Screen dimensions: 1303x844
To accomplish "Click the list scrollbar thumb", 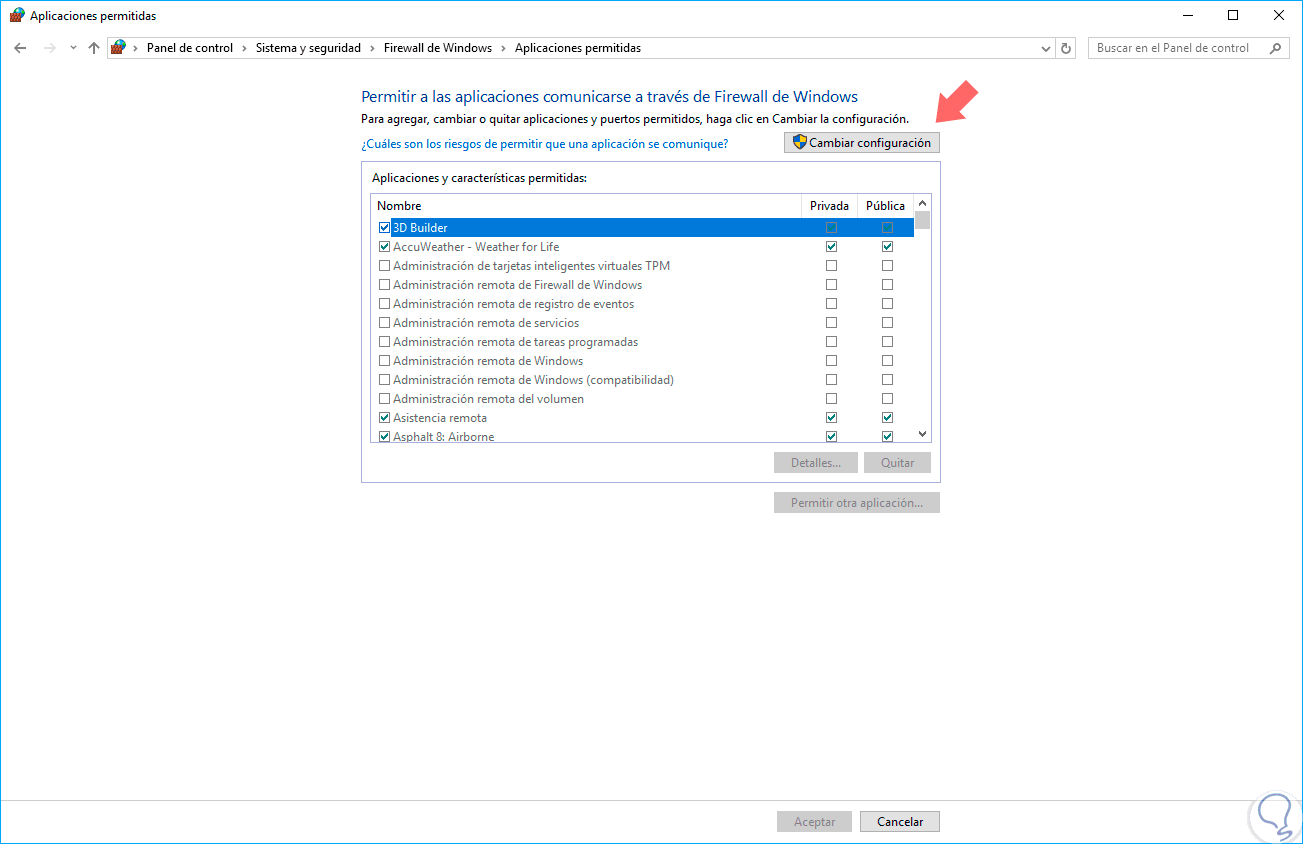I will (923, 221).
